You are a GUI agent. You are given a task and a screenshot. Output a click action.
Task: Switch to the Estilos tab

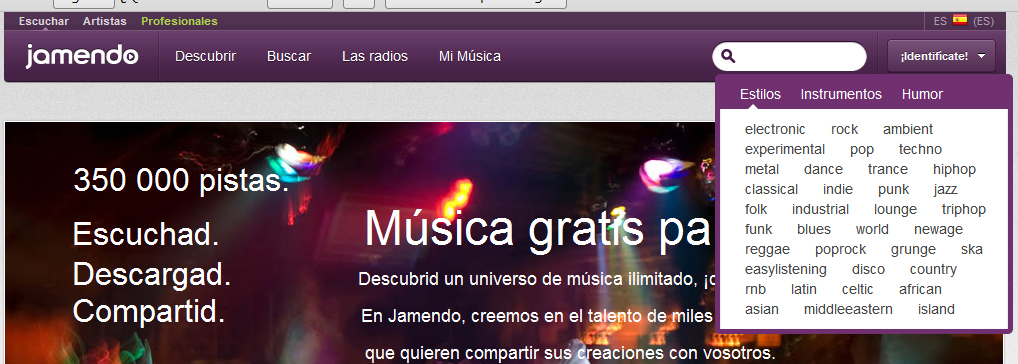pos(760,94)
